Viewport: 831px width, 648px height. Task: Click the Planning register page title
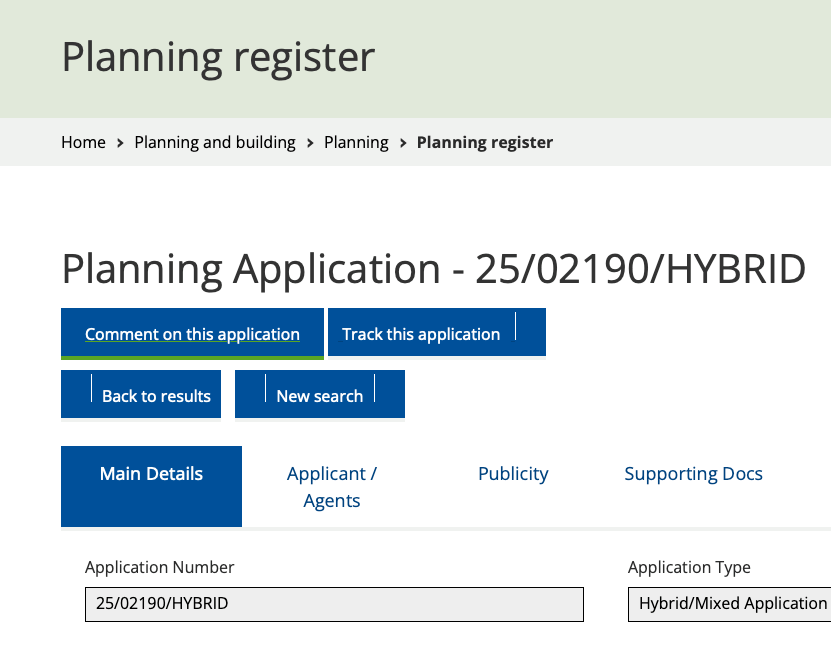218,57
